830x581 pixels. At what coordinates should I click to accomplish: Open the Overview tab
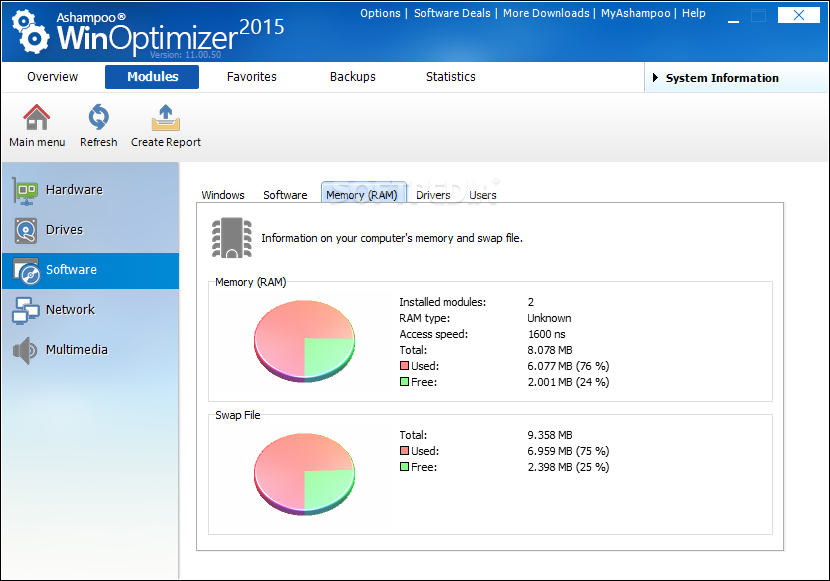[x=52, y=77]
